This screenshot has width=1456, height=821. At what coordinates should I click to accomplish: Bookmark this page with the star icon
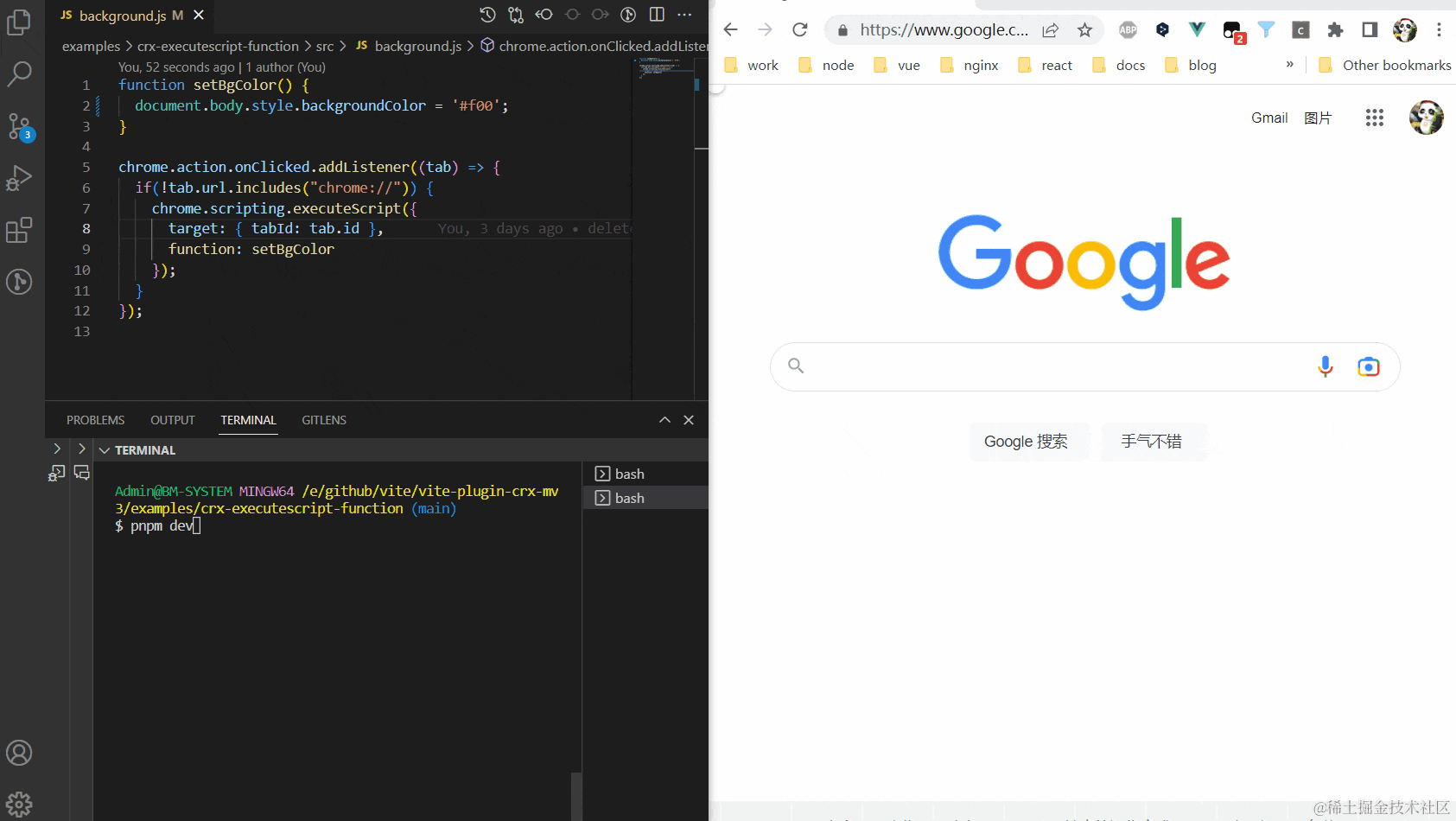(x=1084, y=29)
